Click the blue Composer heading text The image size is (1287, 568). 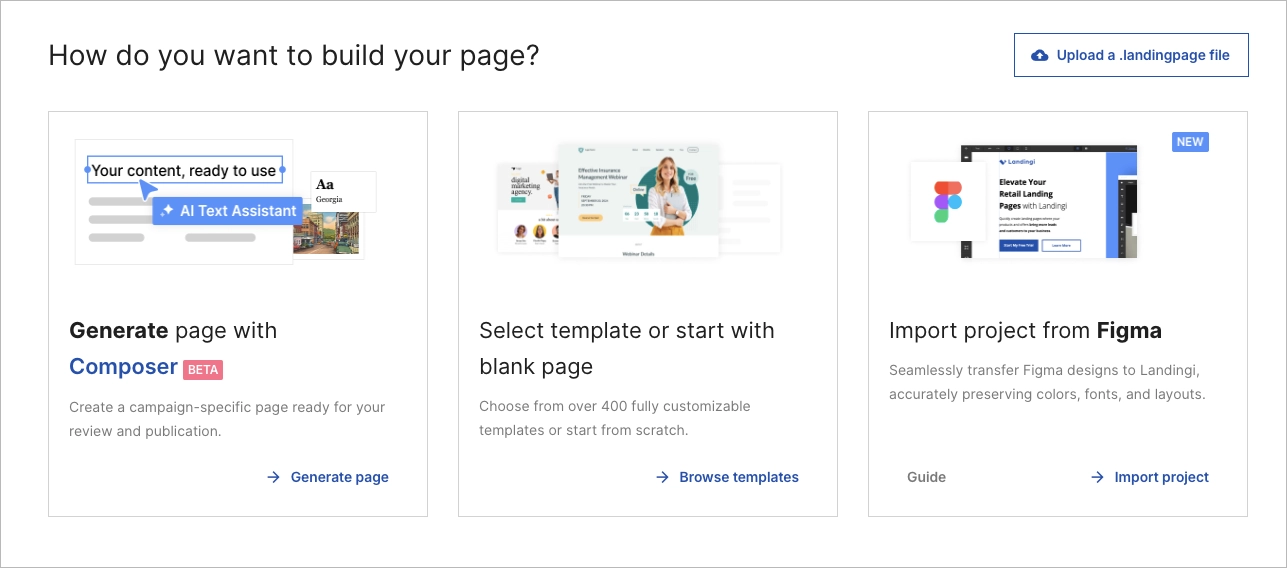coord(123,367)
